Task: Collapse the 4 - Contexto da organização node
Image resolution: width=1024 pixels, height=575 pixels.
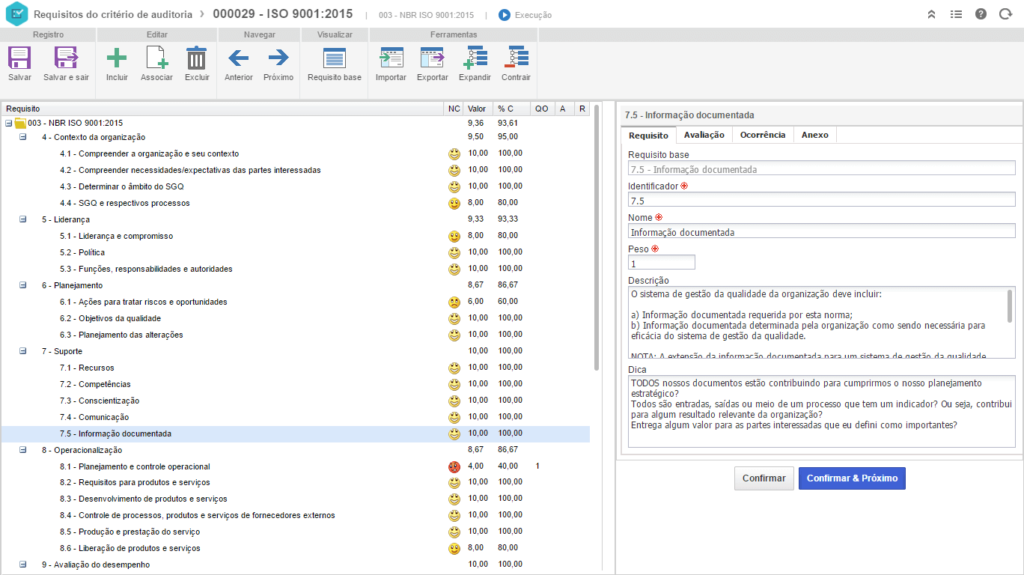Action: 24,137
